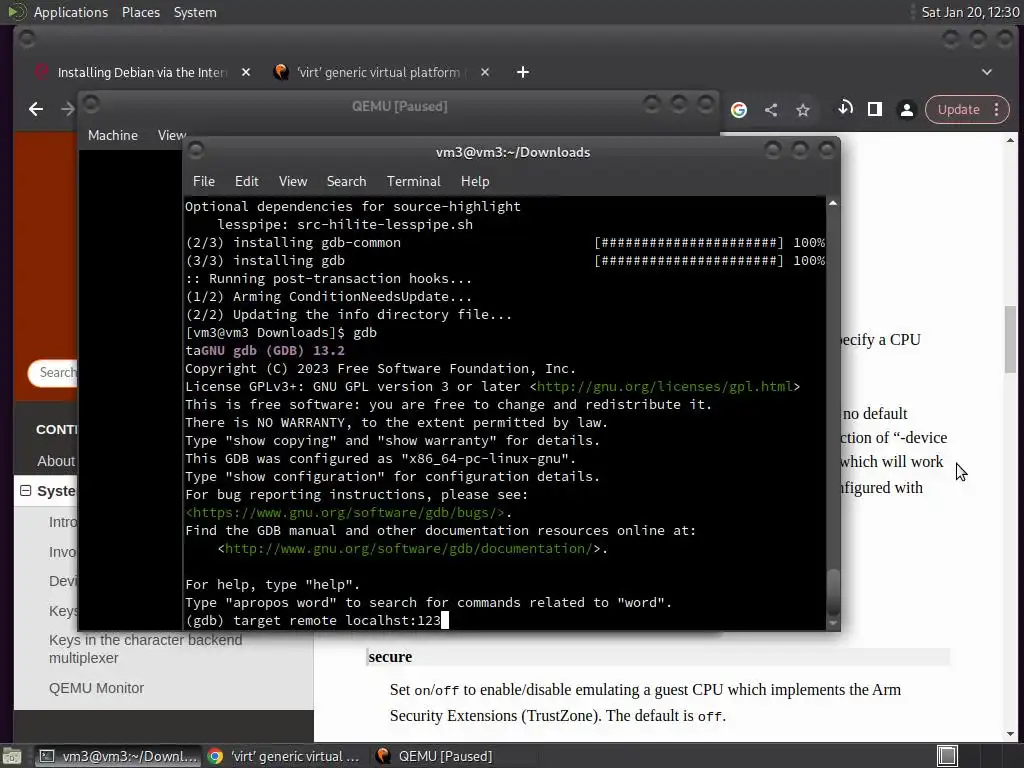Open the System menu

pos(195,12)
